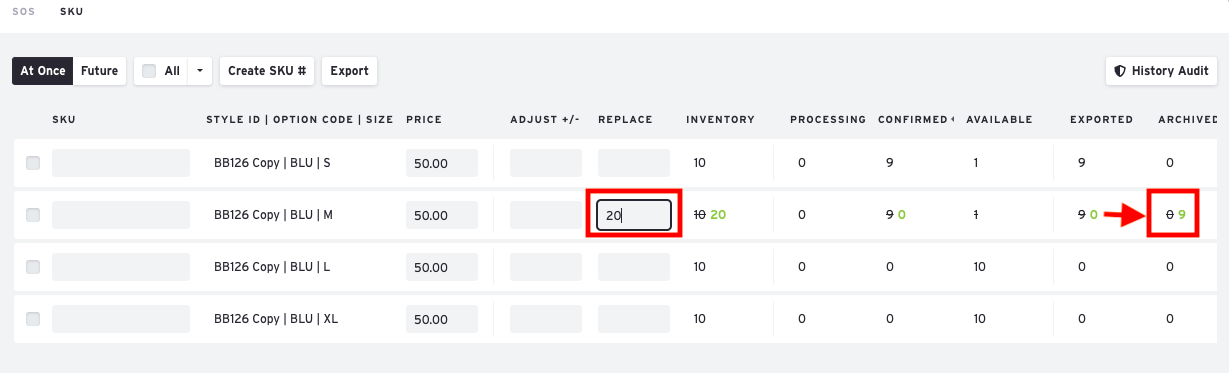The width and height of the screenshot is (1229, 384).
Task: Select checkbox for BLU | M row
Action: tap(33, 215)
